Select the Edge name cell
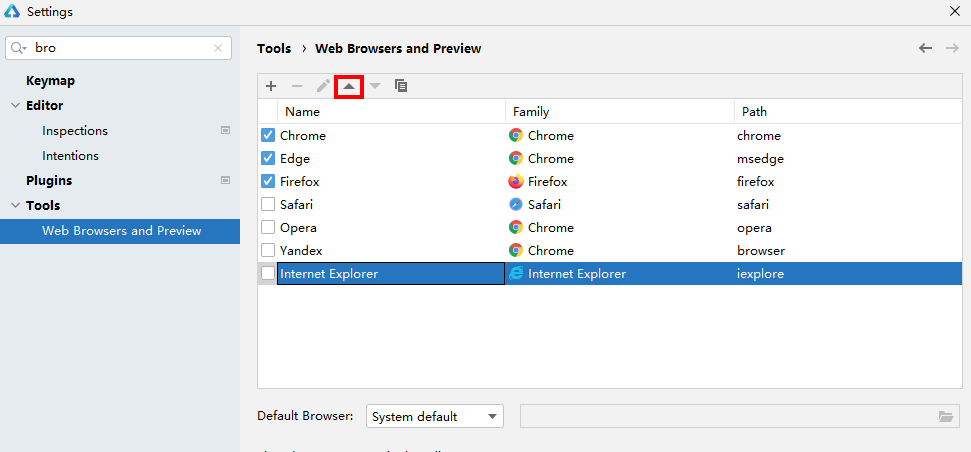 (x=391, y=159)
